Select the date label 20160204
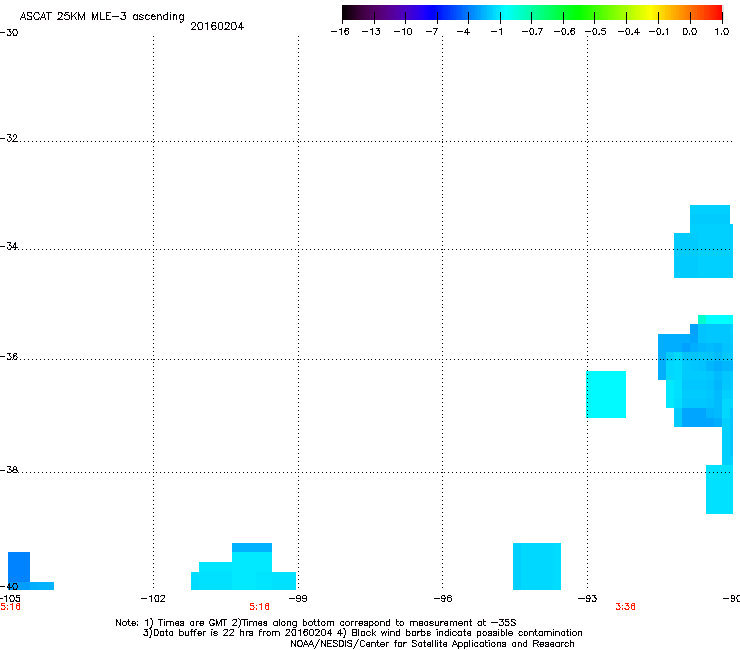The width and height of the screenshot is (740, 650). [217, 26]
